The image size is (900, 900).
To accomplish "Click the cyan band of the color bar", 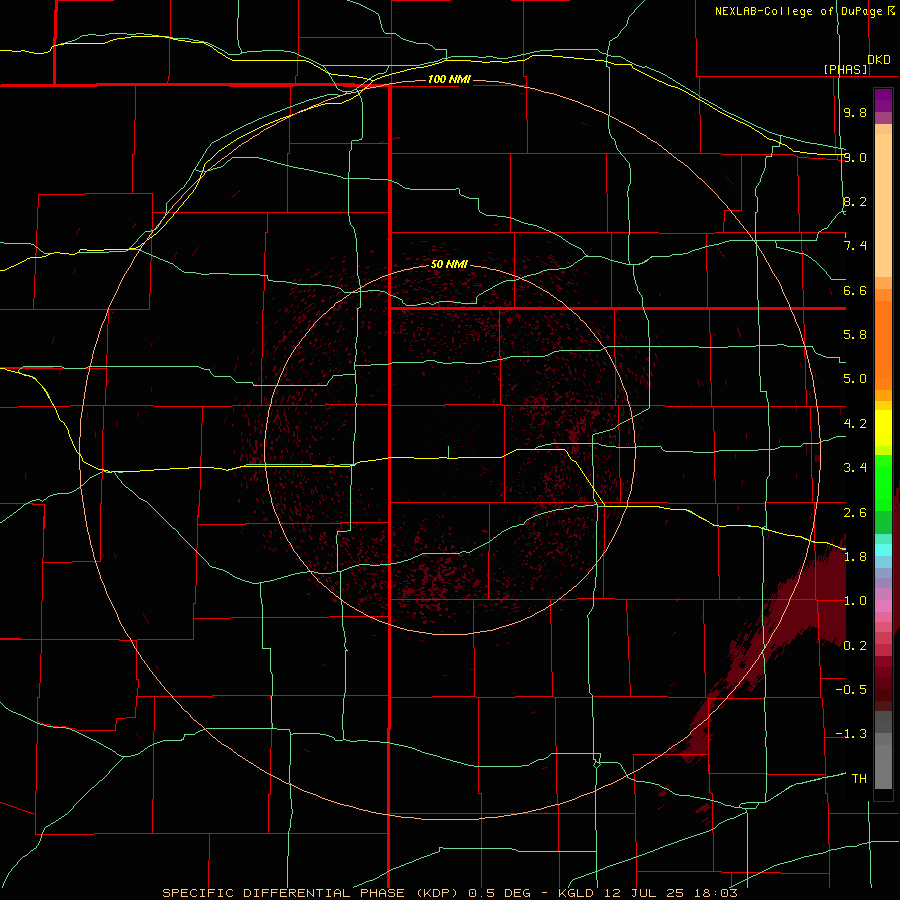I will 883,550.
